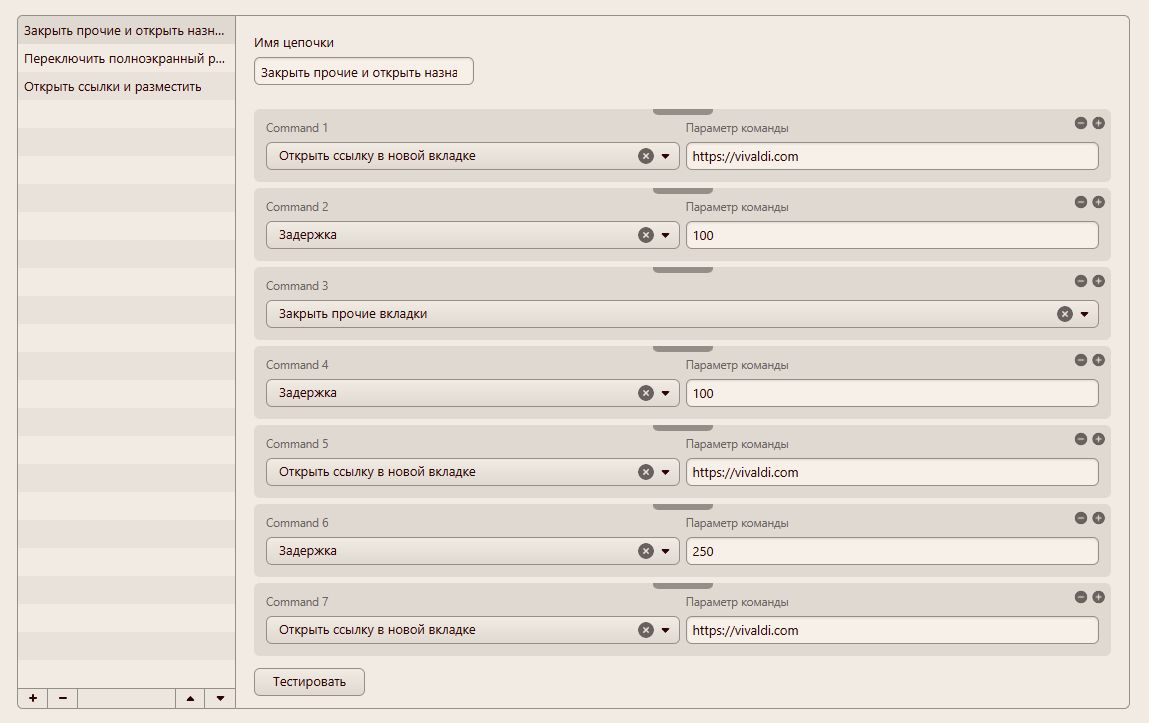Click the 'Имя цепочки' name field
The height and width of the screenshot is (723, 1149).
click(x=363, y=72)
